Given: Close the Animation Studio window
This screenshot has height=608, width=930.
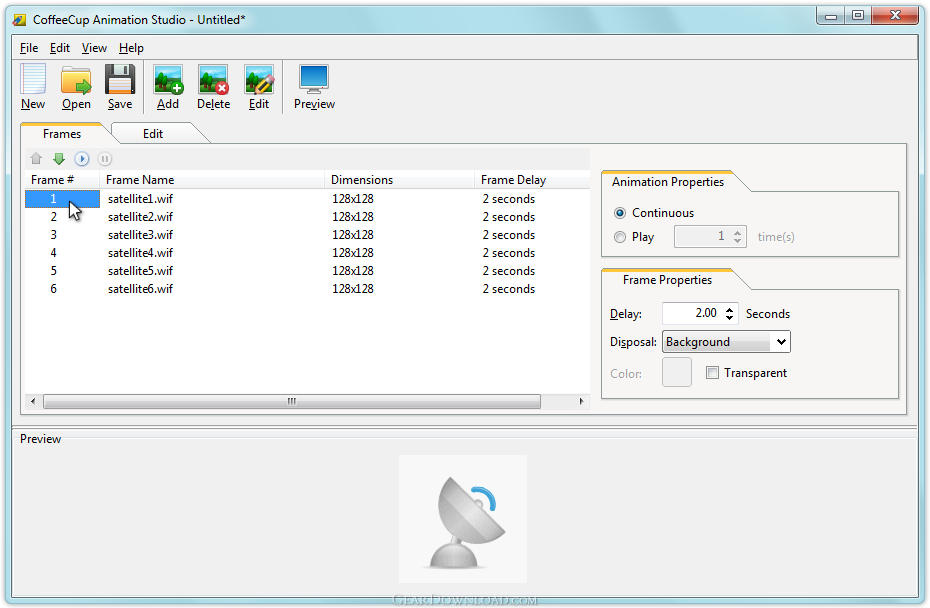Looking at the screenshot, I should point(896,16).
